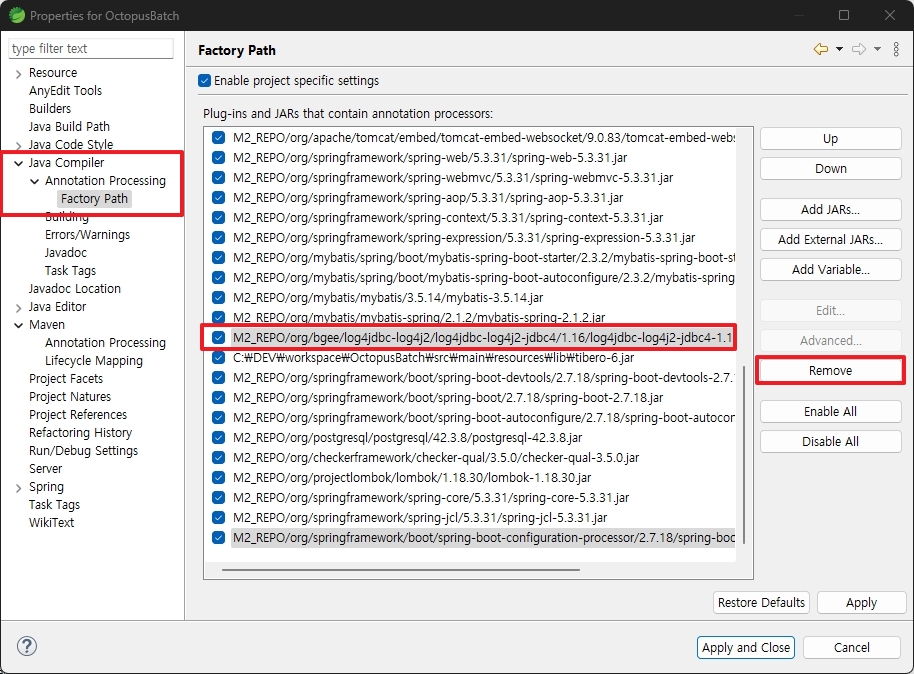
Task: Uncheck the tomcat-embed-websocket jar entry
Action: coord(219,138)
